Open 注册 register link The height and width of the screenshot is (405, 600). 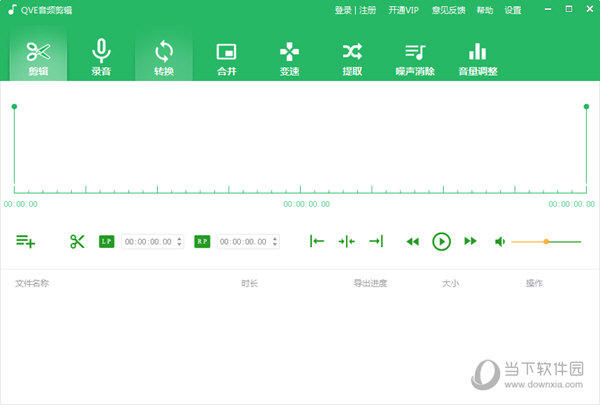point(367,10)
